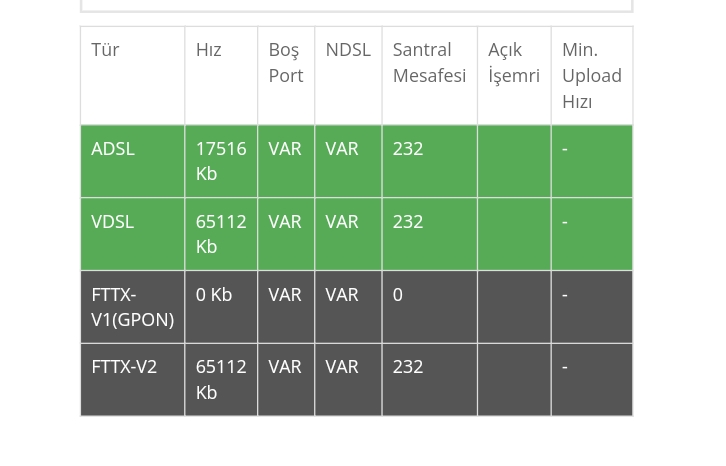Viewport: 726px width, 466px height.
Task: Click the Santral Mesafesi column header
Action: pos(429,62)
